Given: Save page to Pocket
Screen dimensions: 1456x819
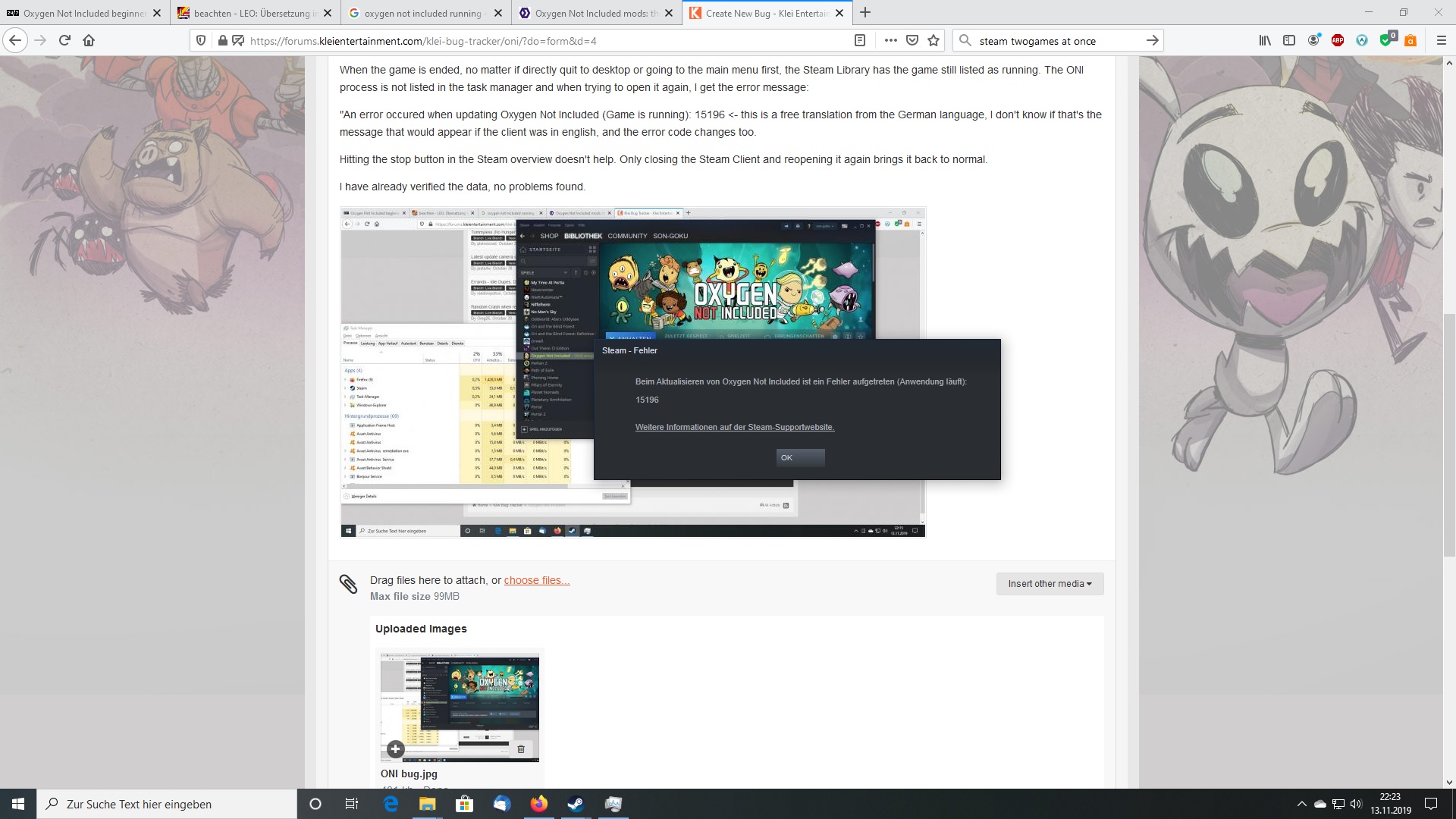Looking at the screenshot, I should pos(912,41).
